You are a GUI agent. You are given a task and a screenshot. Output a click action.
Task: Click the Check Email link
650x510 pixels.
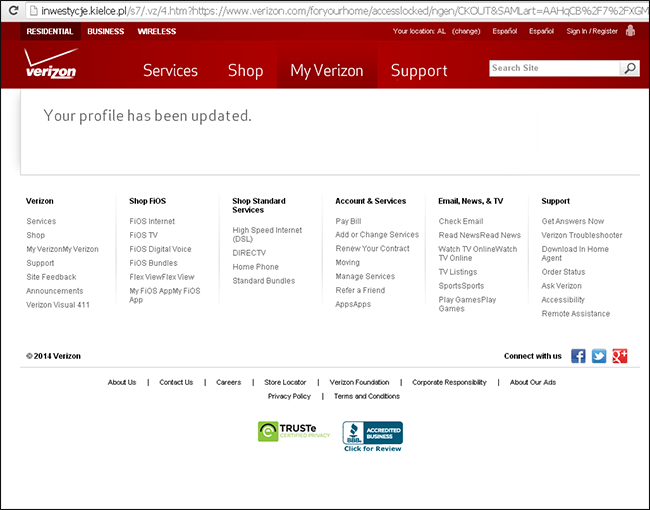tap(461, 221)
